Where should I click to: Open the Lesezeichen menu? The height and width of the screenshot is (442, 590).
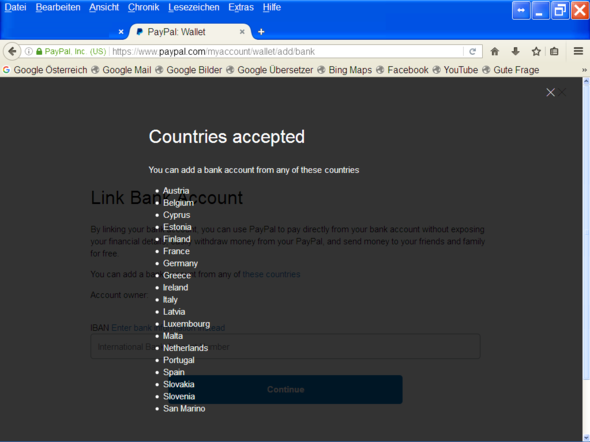pyautogui.click(x=194, y=7)
